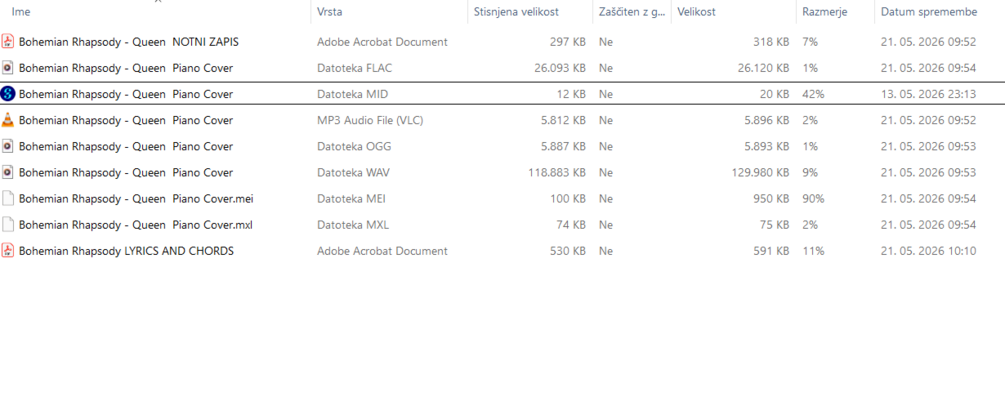Select the Piano Cover.mei file name

pyautogui.click(x=136, y=199)
